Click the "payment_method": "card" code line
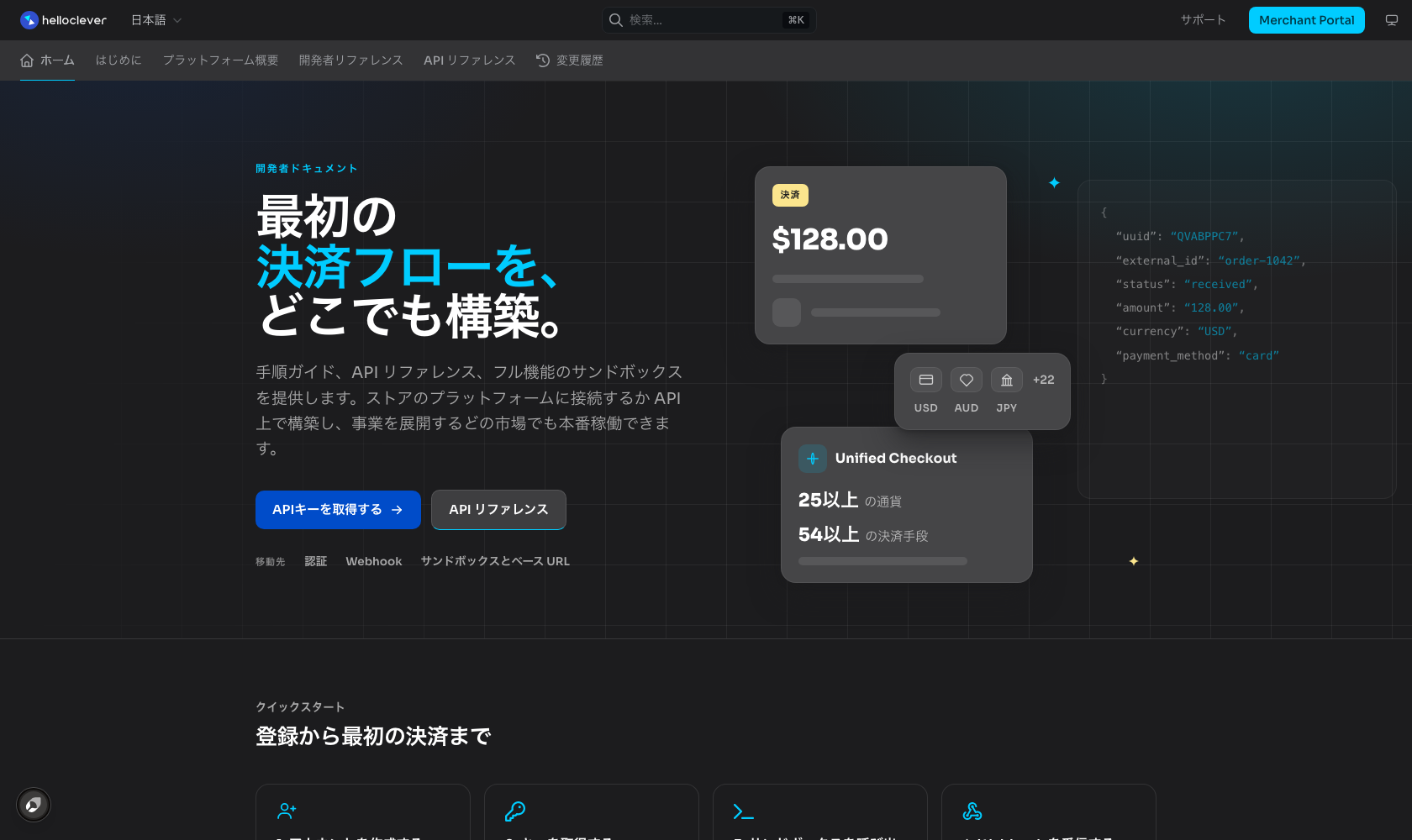 coord(1198,356)
